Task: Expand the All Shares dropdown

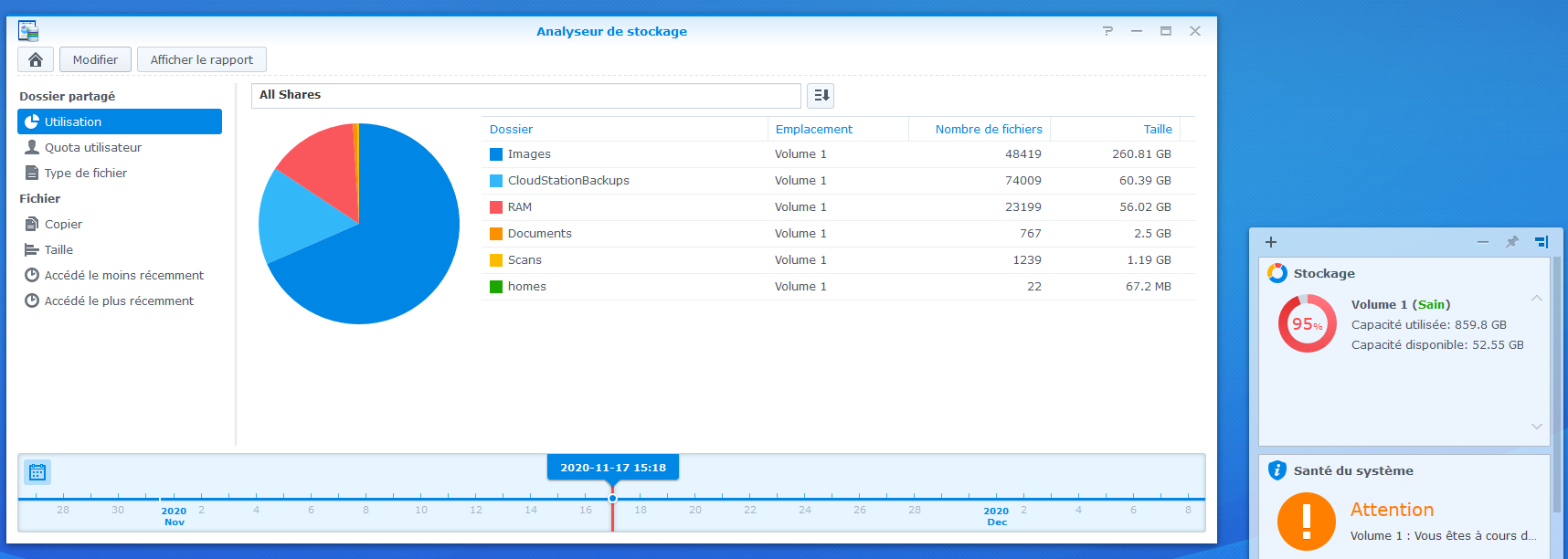Action: (525, 95)
